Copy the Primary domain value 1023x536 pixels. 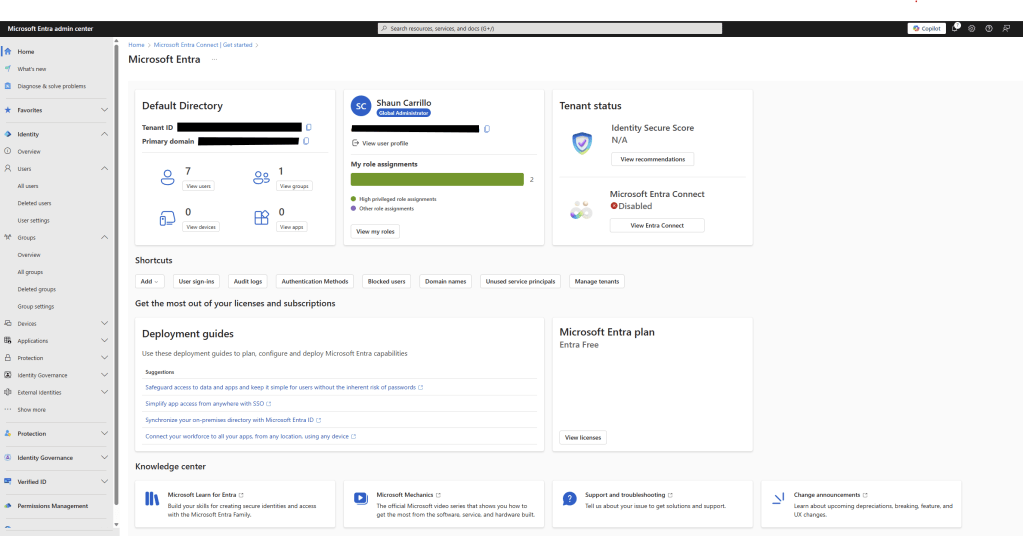coord(306,141)
